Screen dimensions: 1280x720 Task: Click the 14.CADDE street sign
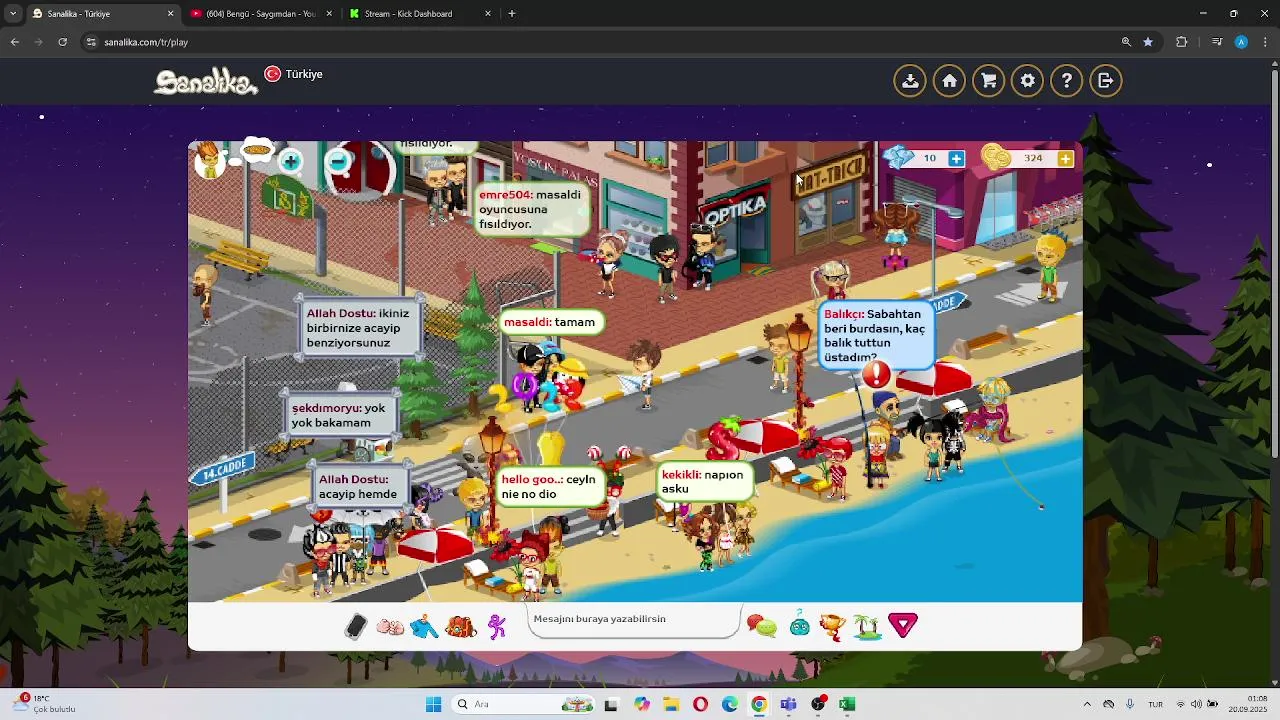222,468
